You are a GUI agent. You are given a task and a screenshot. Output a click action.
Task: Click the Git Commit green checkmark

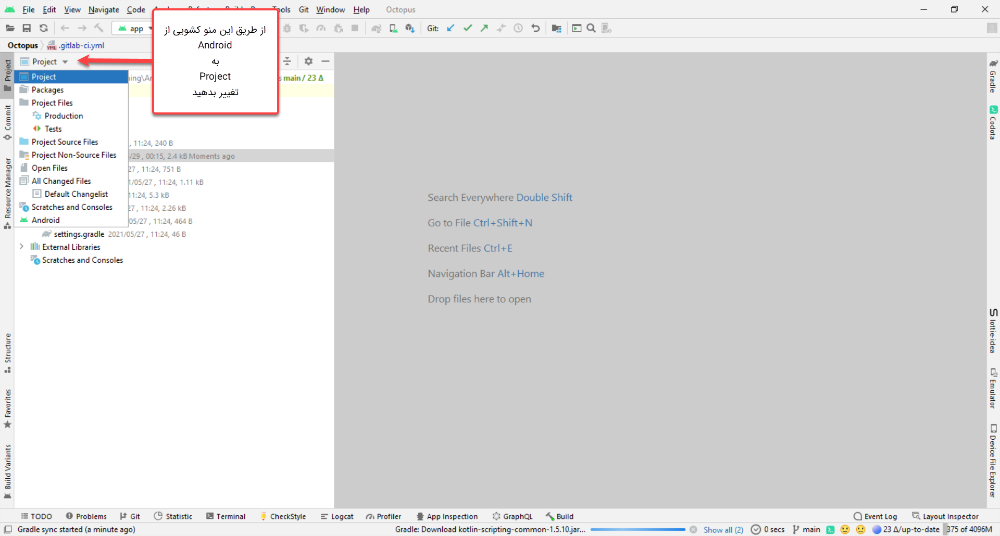click(x=467, y=28)
